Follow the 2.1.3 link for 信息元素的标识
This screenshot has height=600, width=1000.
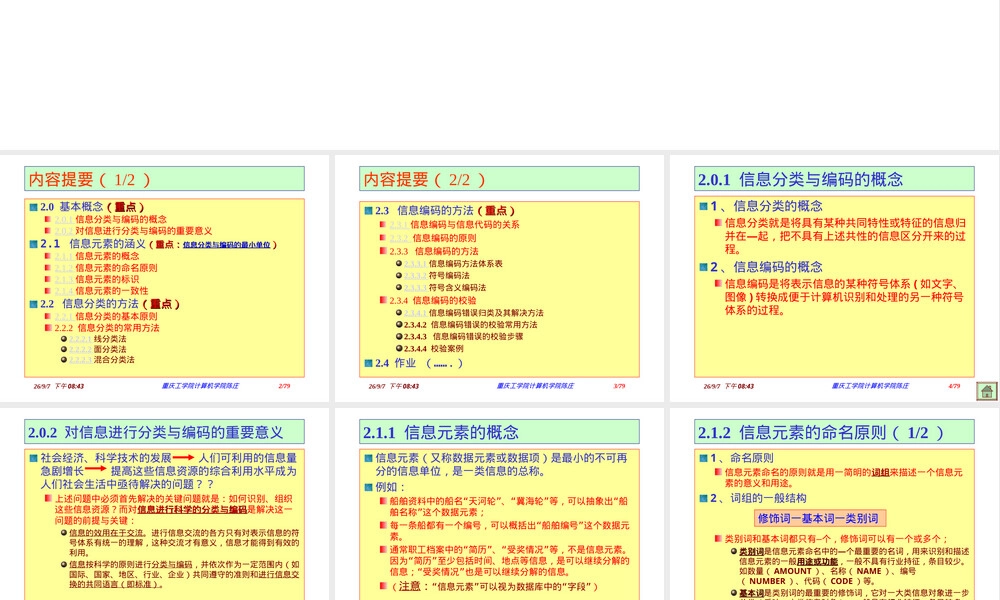64,279
